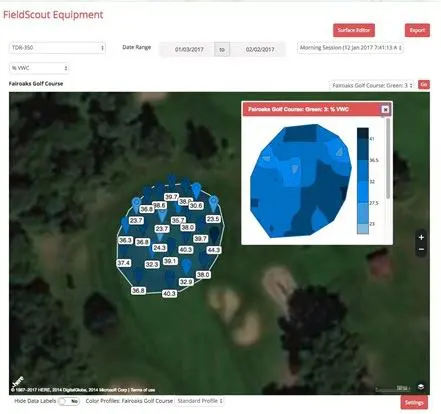The image size is (441, 414).
Task: Open the Terms of use link
Action: click(x=143, y=390)
